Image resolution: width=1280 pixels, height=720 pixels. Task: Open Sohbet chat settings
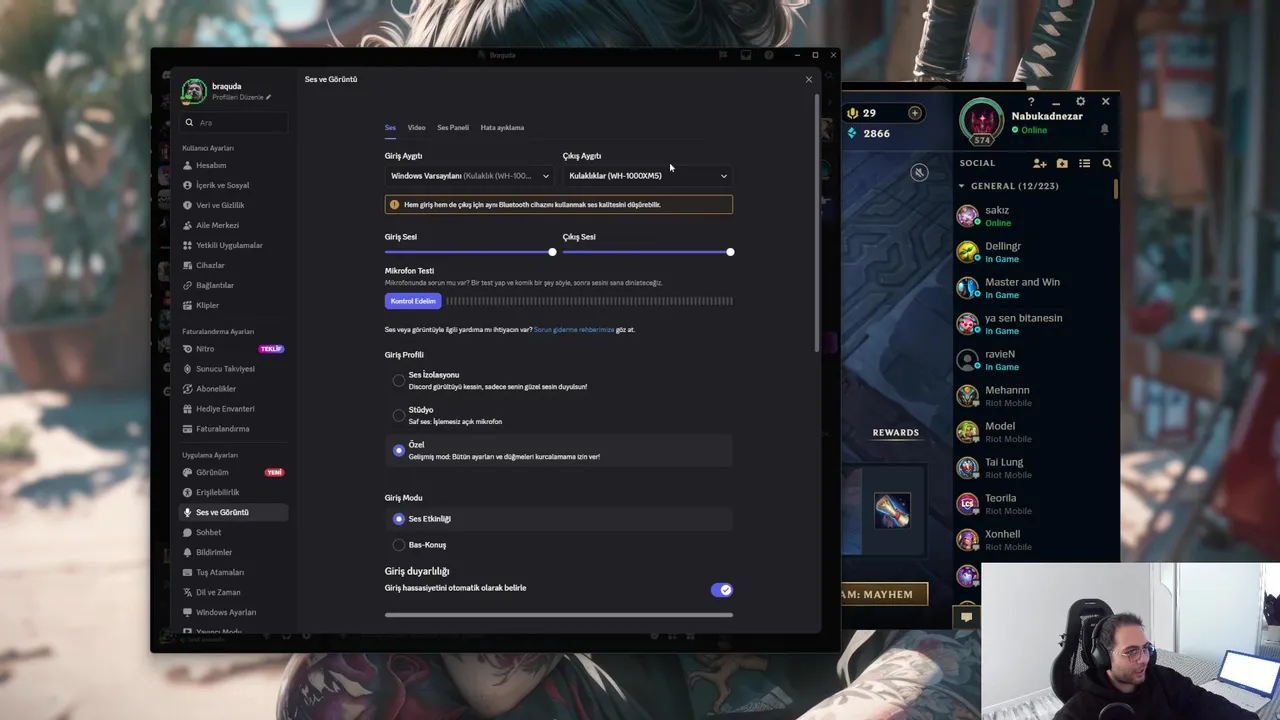pos(233,532)
